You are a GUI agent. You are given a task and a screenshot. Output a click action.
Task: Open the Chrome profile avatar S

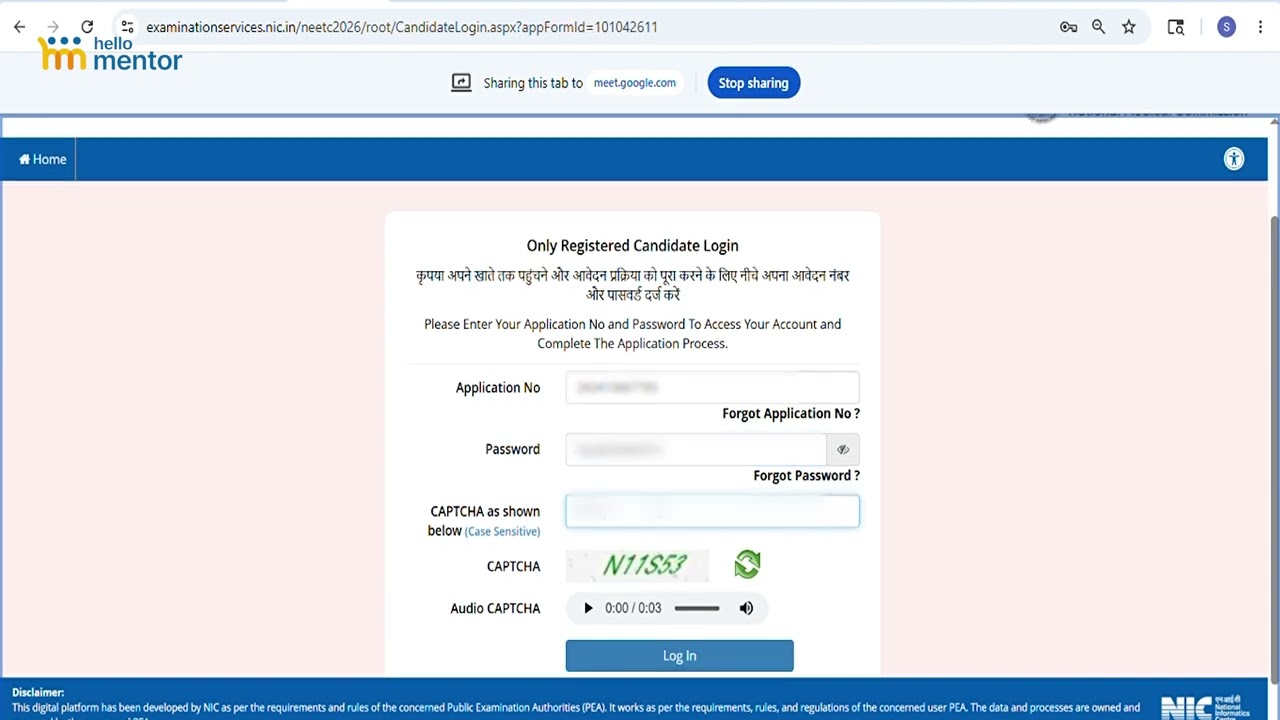point(1226,27)
